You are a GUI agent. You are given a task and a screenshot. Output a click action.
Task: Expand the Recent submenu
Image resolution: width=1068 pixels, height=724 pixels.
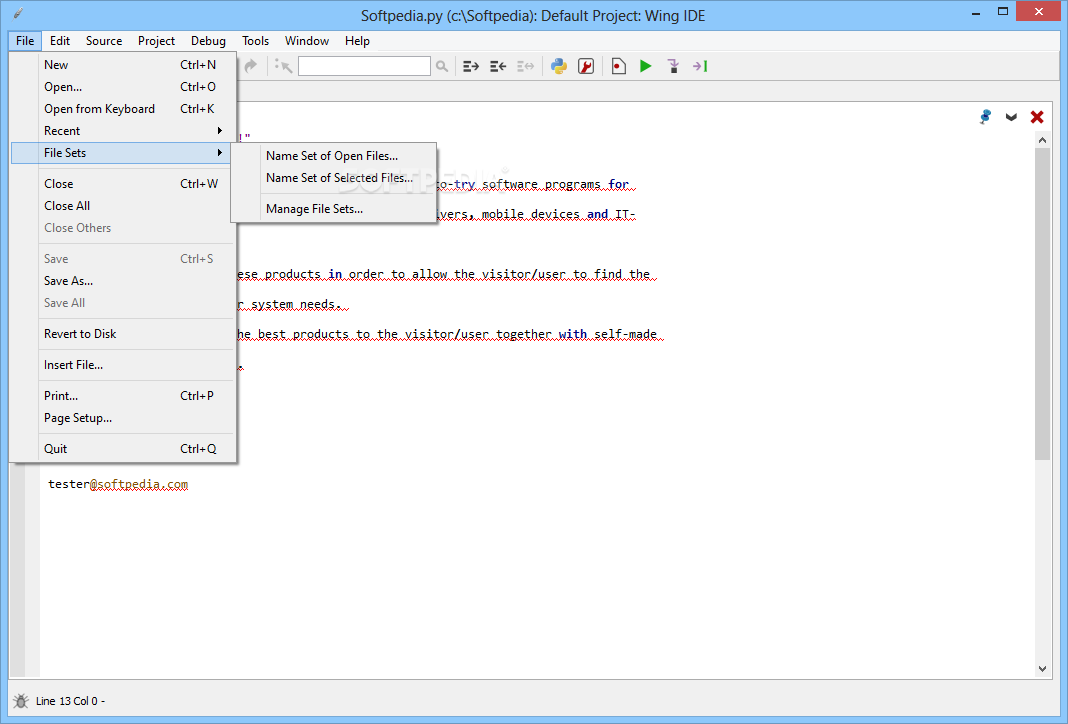tap(123, 131)
